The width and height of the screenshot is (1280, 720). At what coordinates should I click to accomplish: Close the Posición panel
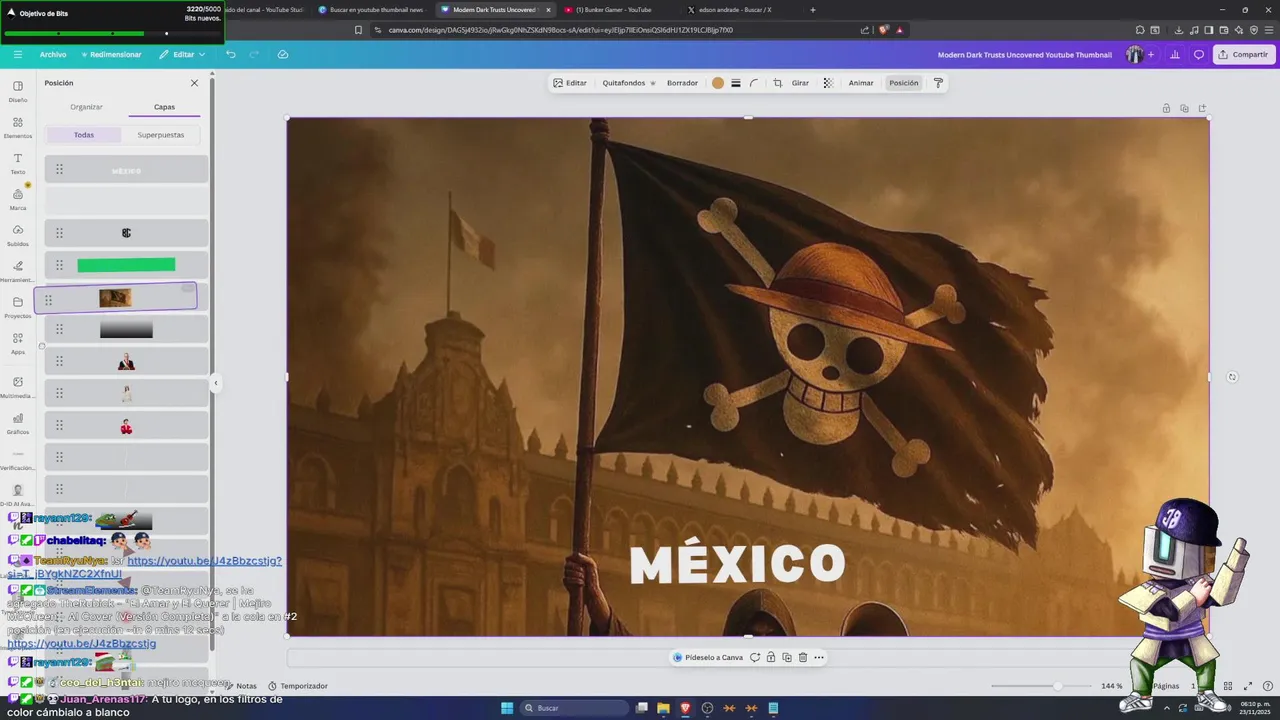pyautogui.click(x=194, y=83)
